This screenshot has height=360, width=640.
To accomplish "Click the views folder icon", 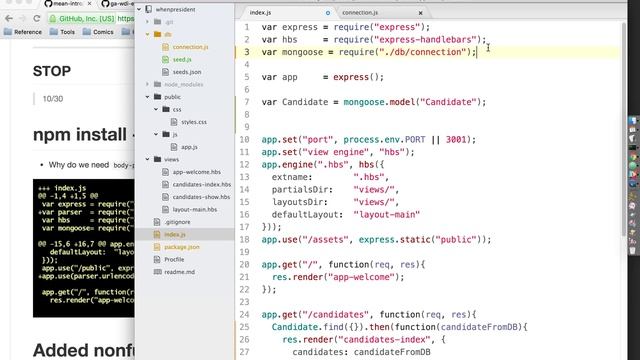I will [x=158, y=159].
